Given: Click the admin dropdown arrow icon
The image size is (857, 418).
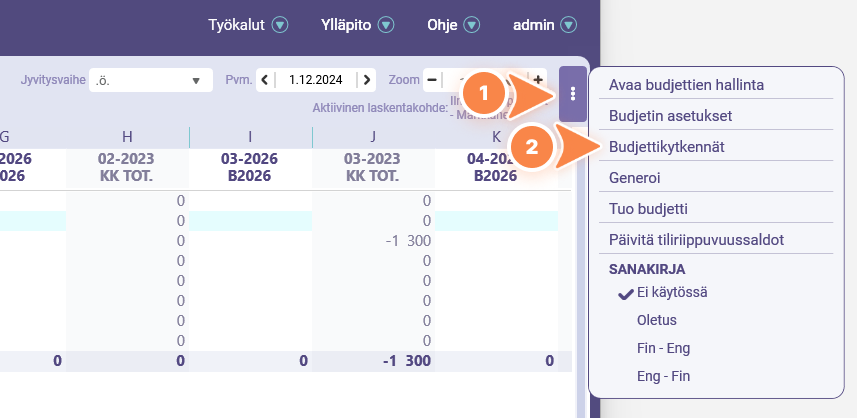Looking at the screenshot, I should click(x=569, y=25).
